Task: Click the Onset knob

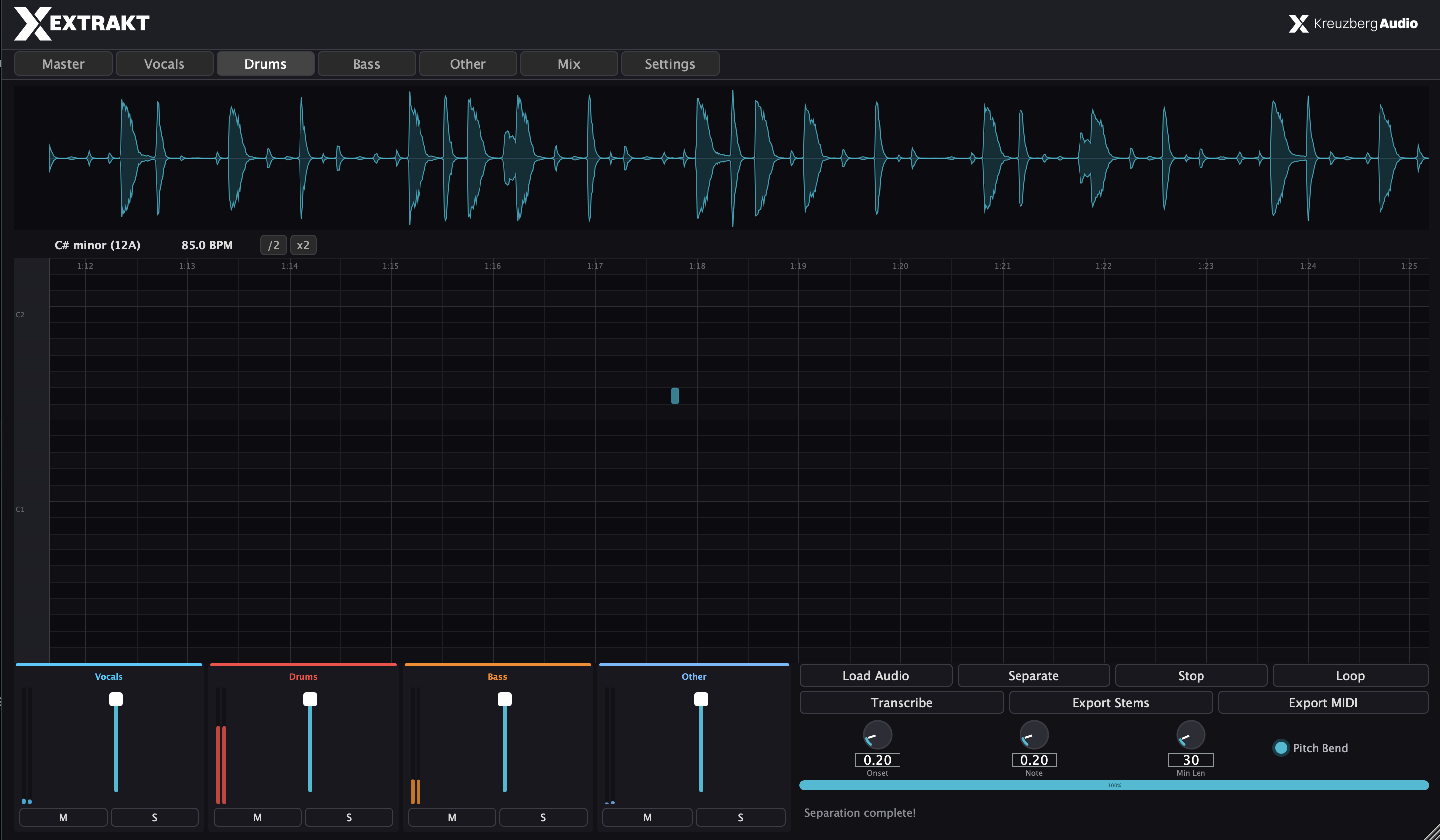Action: [877, 735]
